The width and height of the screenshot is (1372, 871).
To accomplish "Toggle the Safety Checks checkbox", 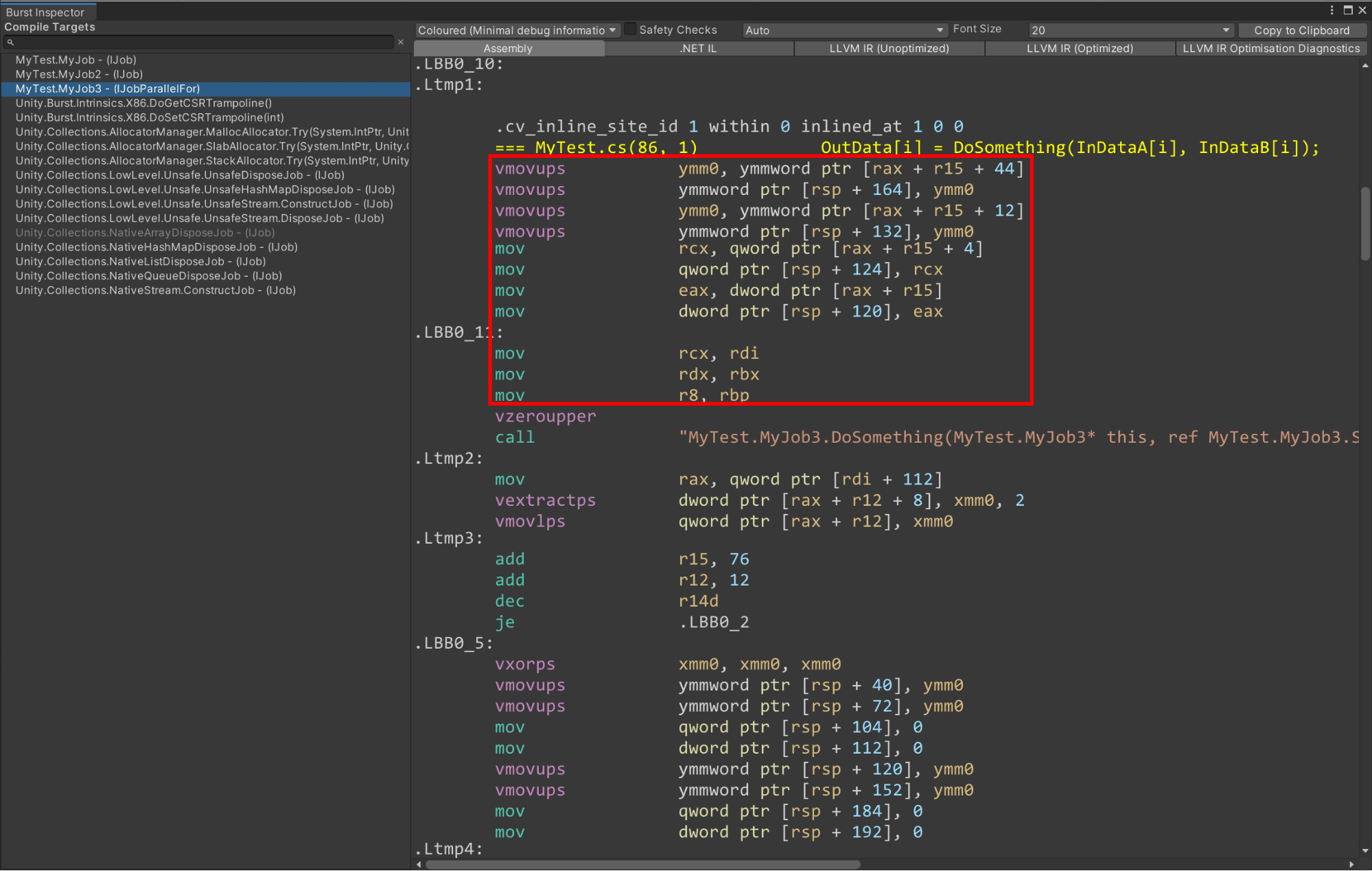I will (x=630, y=30).
